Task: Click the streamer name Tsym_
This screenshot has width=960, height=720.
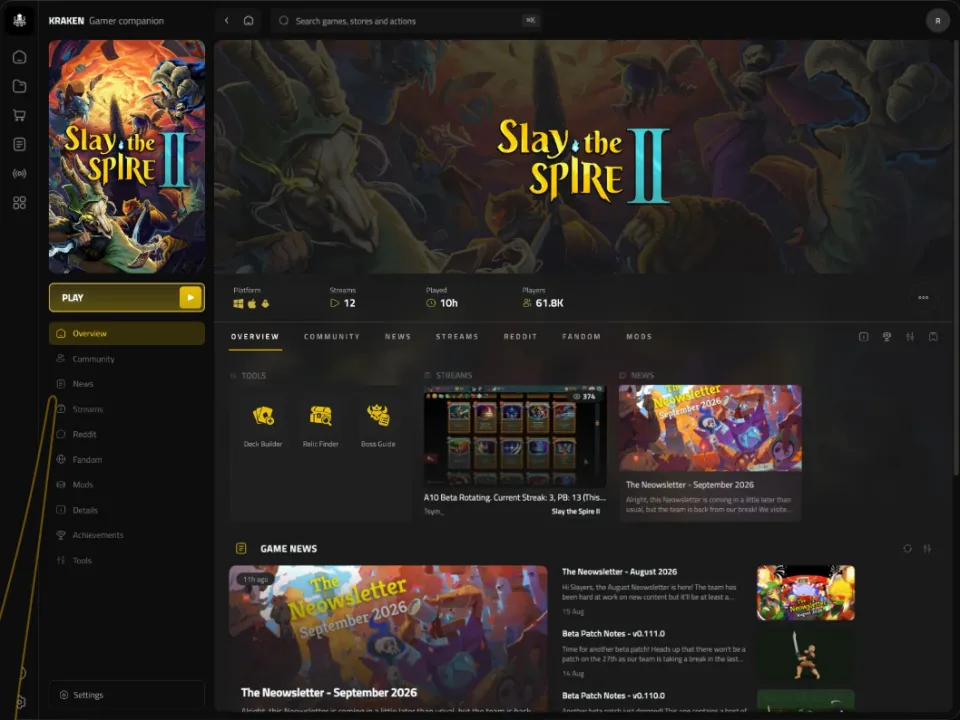Action: point(433,511)
